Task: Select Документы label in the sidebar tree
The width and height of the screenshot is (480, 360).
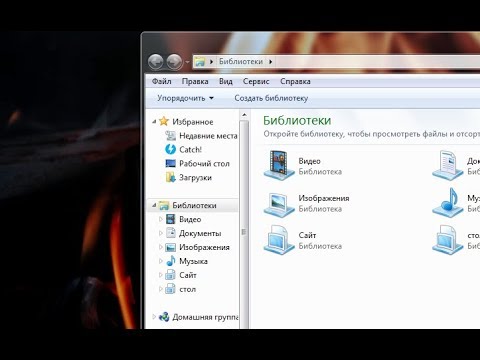Action: (200, 233)
